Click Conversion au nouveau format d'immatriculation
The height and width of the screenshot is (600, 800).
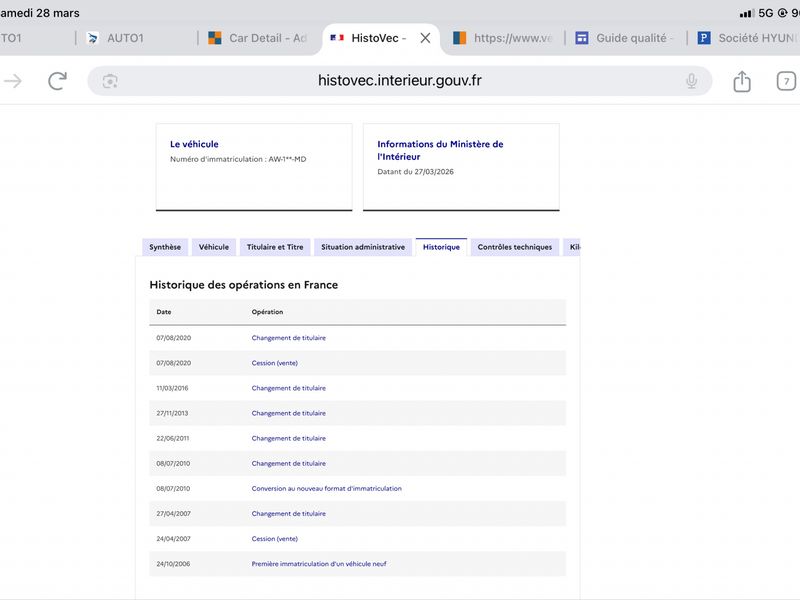coord(326,489)
